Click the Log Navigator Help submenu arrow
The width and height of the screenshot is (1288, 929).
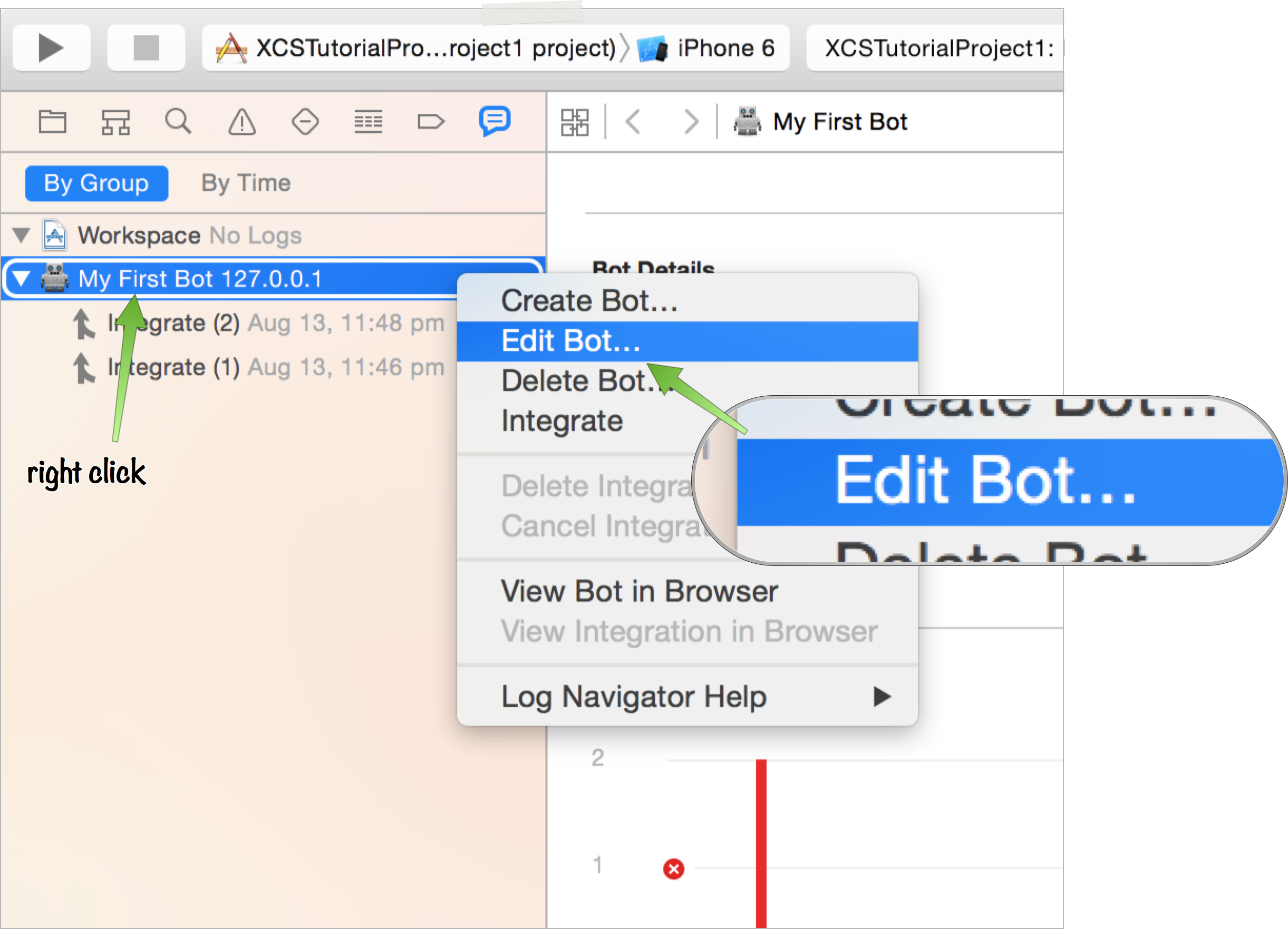[x=882, y=696]
